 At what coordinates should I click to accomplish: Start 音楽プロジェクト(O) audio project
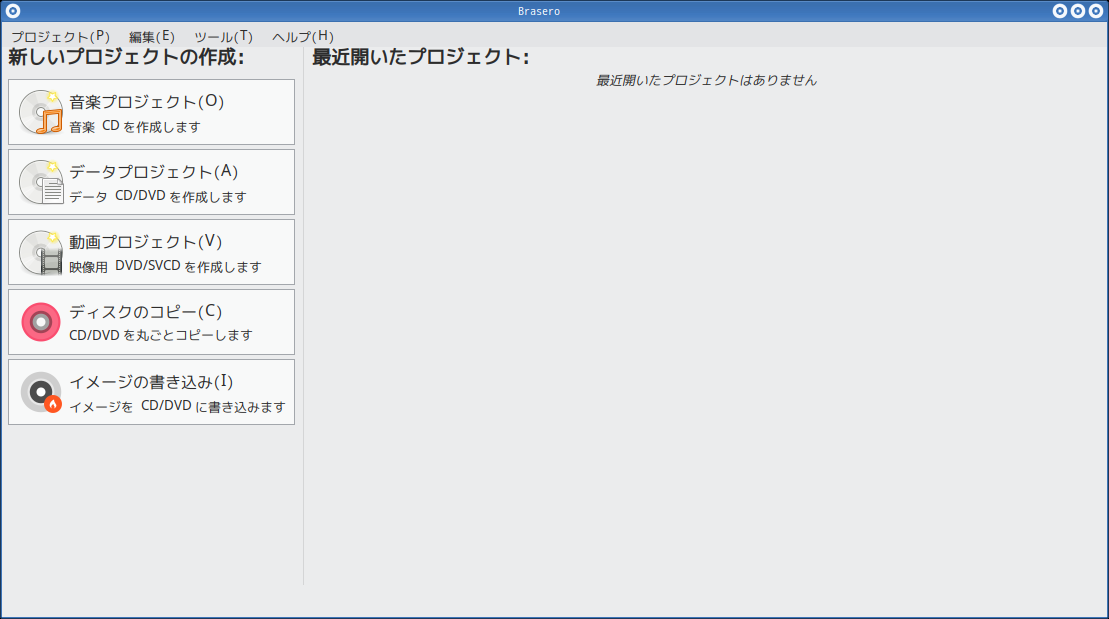pyautogui.click(x=151, y=112)
